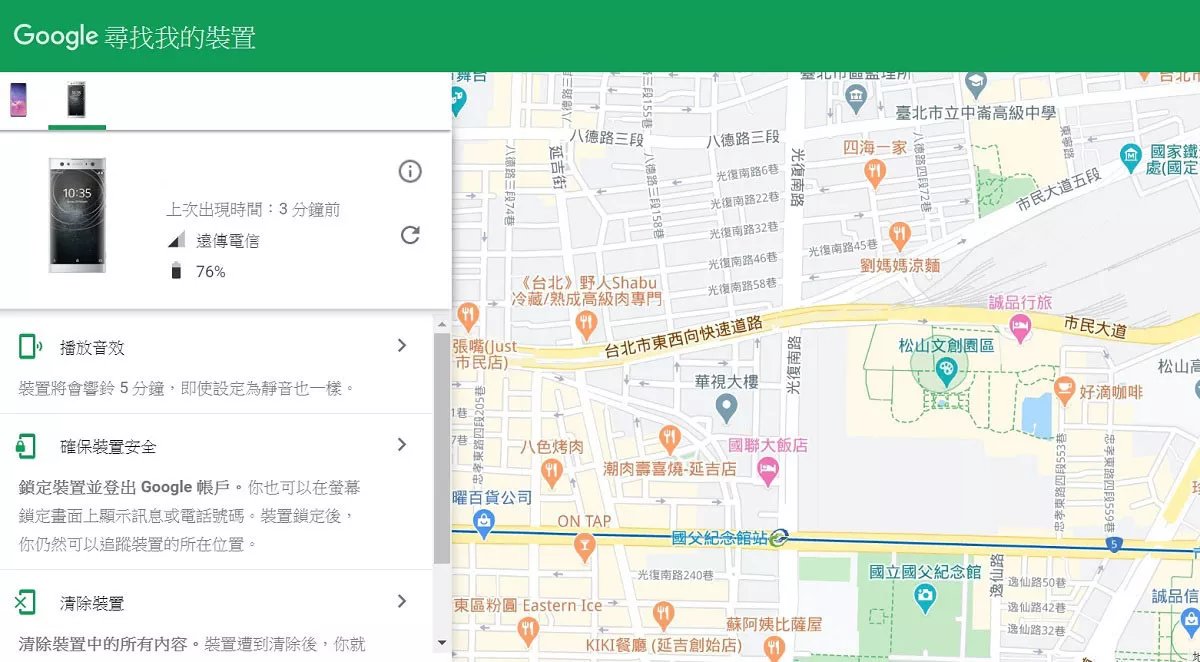Screen dimensions: 1200x662
Task: Open the device info panel
Action: coord(409,171)
